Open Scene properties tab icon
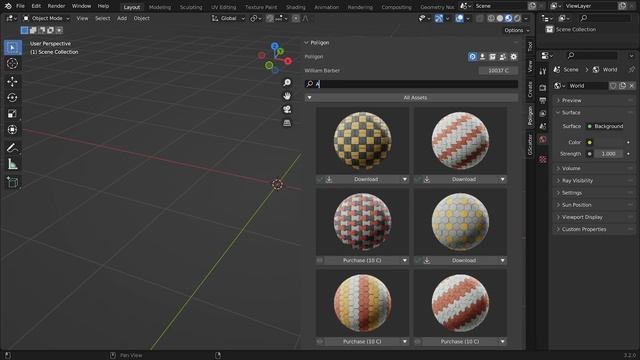 [543, 127]
